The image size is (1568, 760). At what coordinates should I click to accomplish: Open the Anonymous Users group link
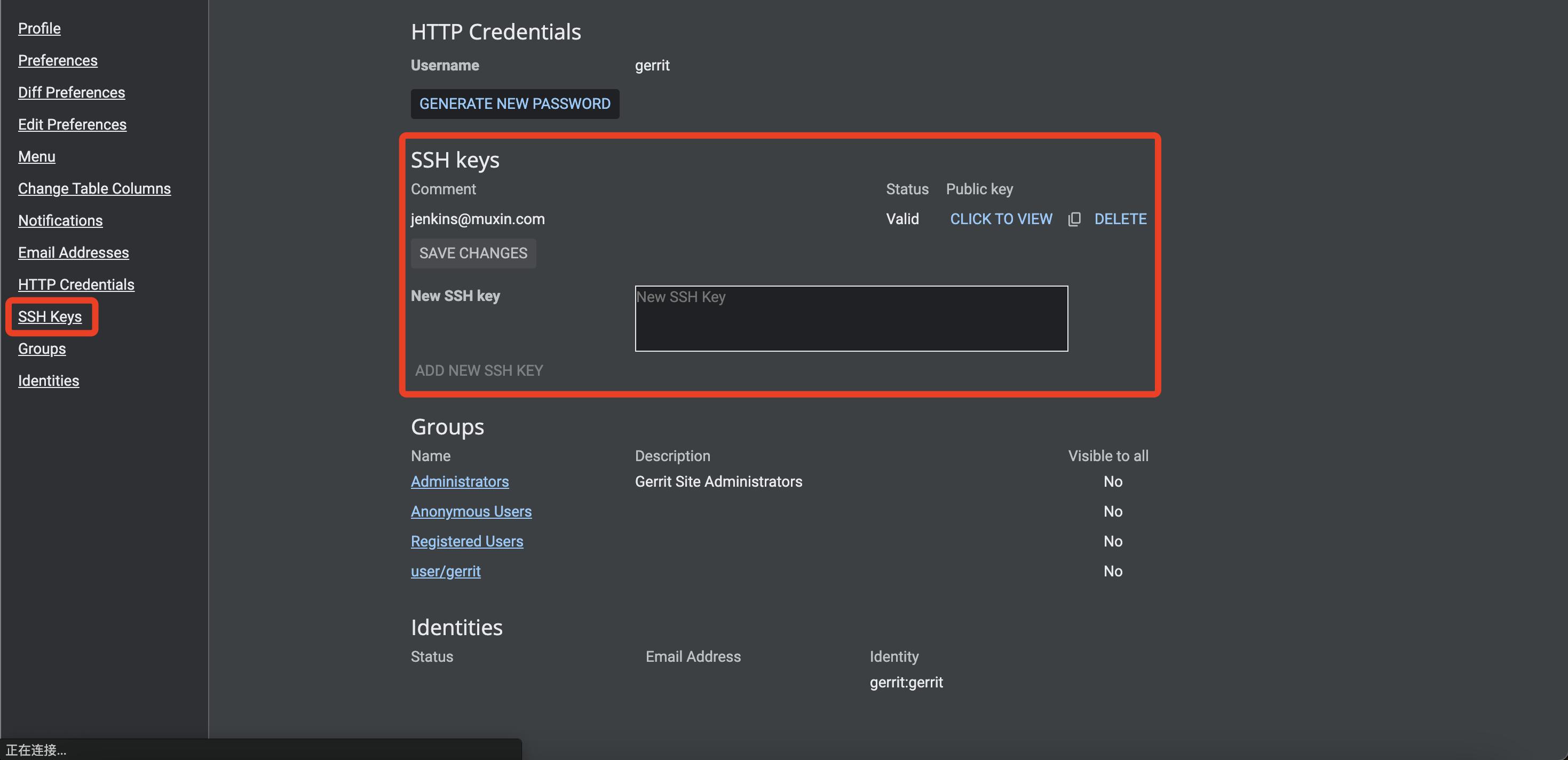click(x=471, y=511)
